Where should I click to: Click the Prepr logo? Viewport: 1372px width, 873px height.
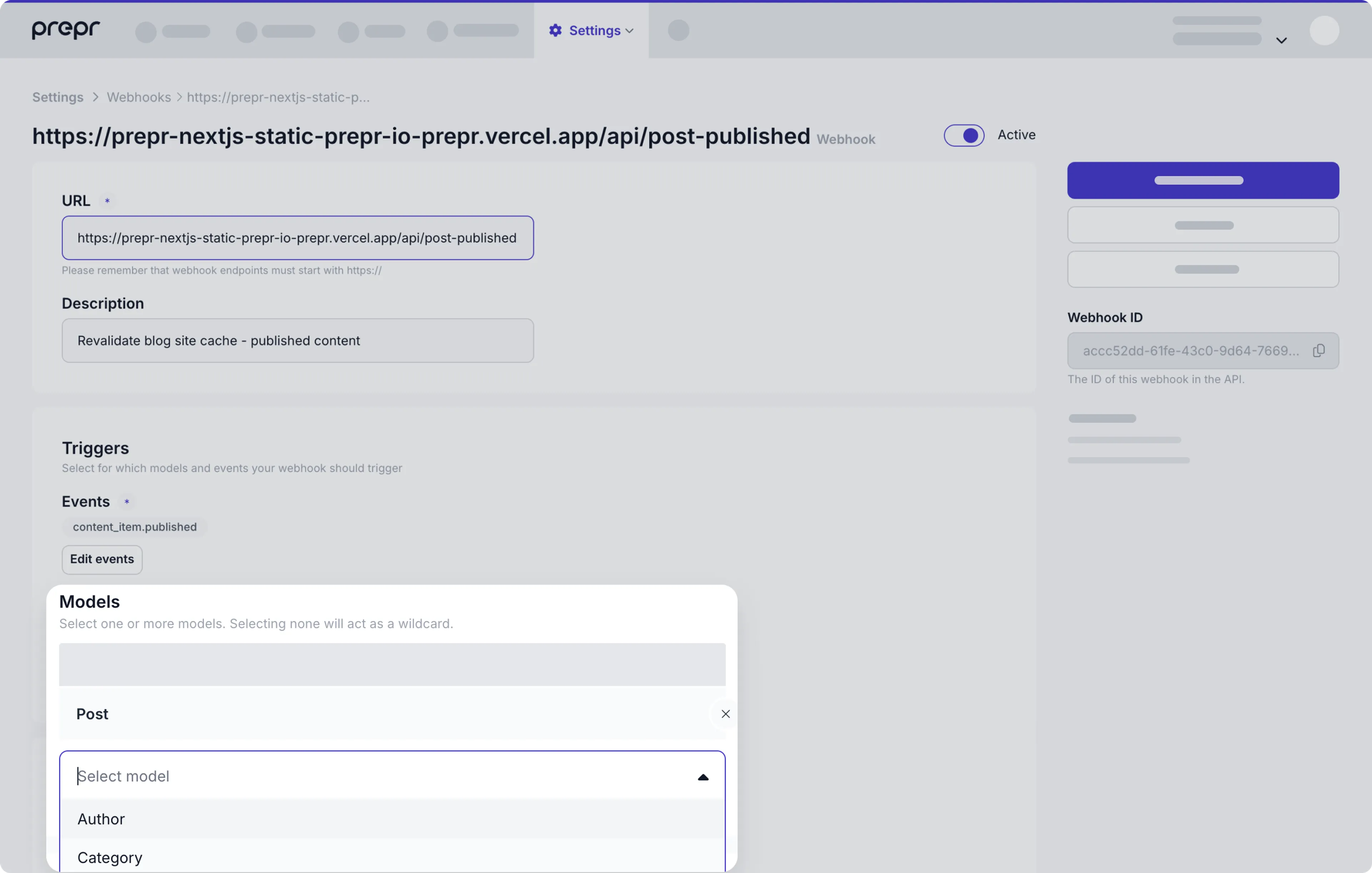tap(65, 30)
